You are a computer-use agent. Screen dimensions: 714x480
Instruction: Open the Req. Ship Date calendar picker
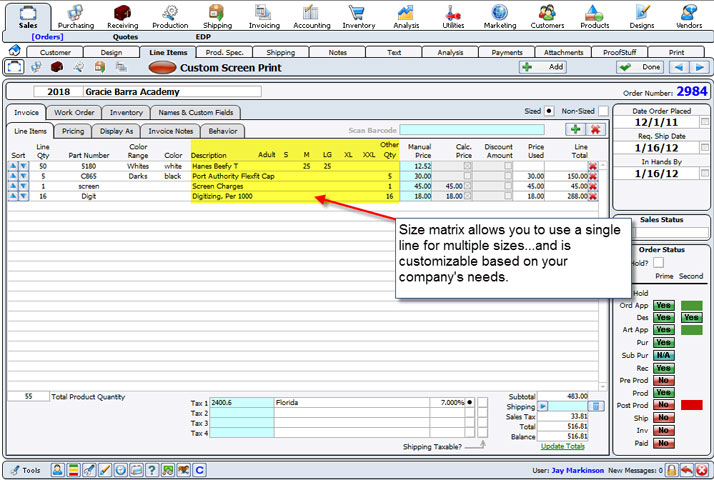coord(704,147)
